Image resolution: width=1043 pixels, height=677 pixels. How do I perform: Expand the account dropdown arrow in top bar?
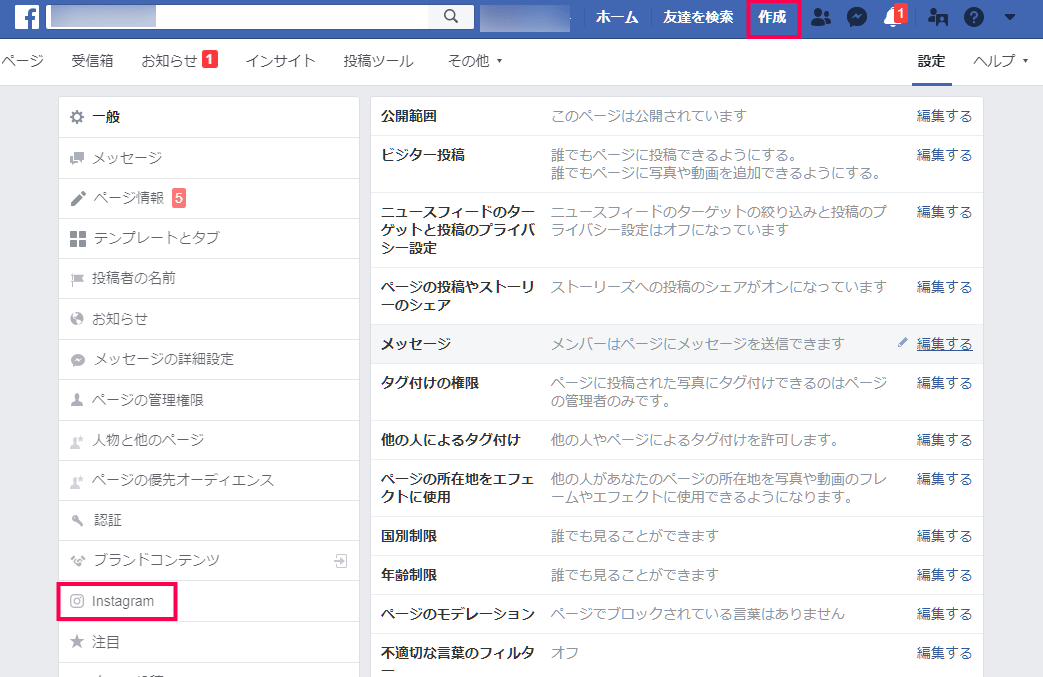[x=1010, y=17]
